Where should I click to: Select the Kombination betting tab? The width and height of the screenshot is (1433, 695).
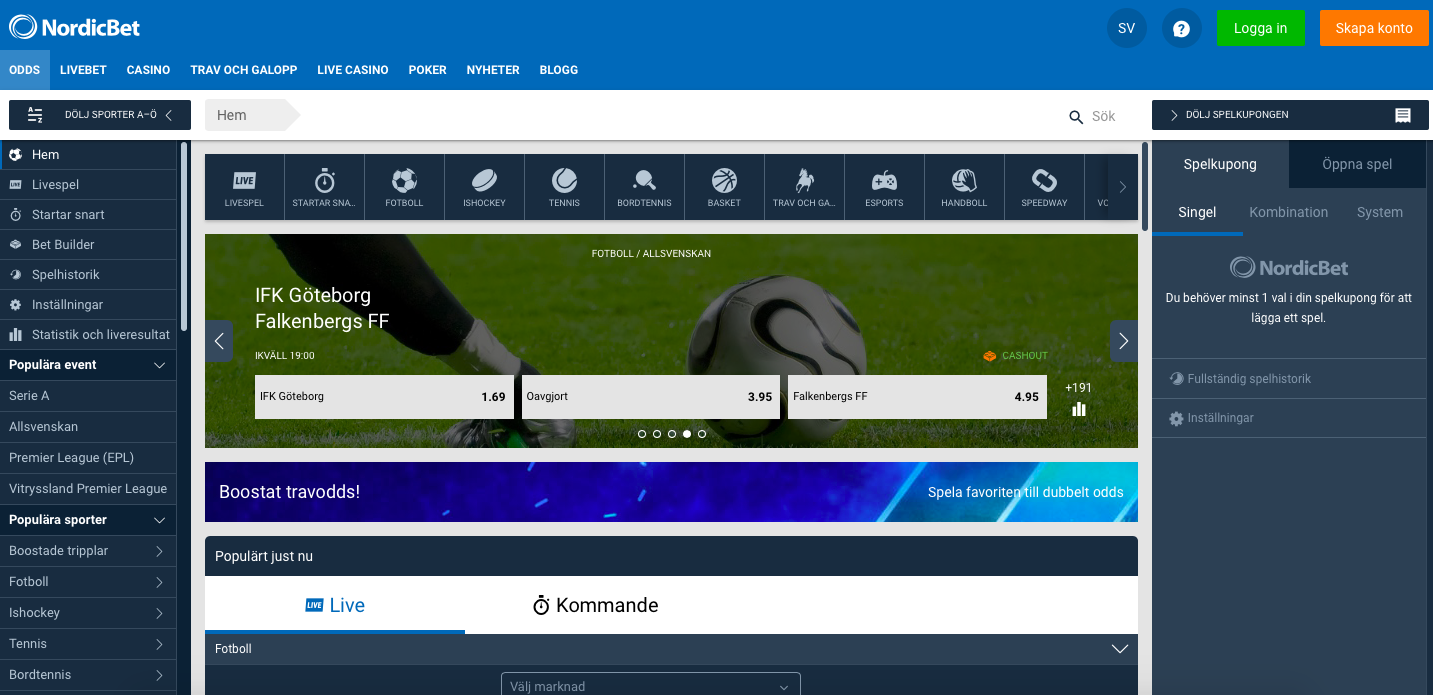(1288, 212)
